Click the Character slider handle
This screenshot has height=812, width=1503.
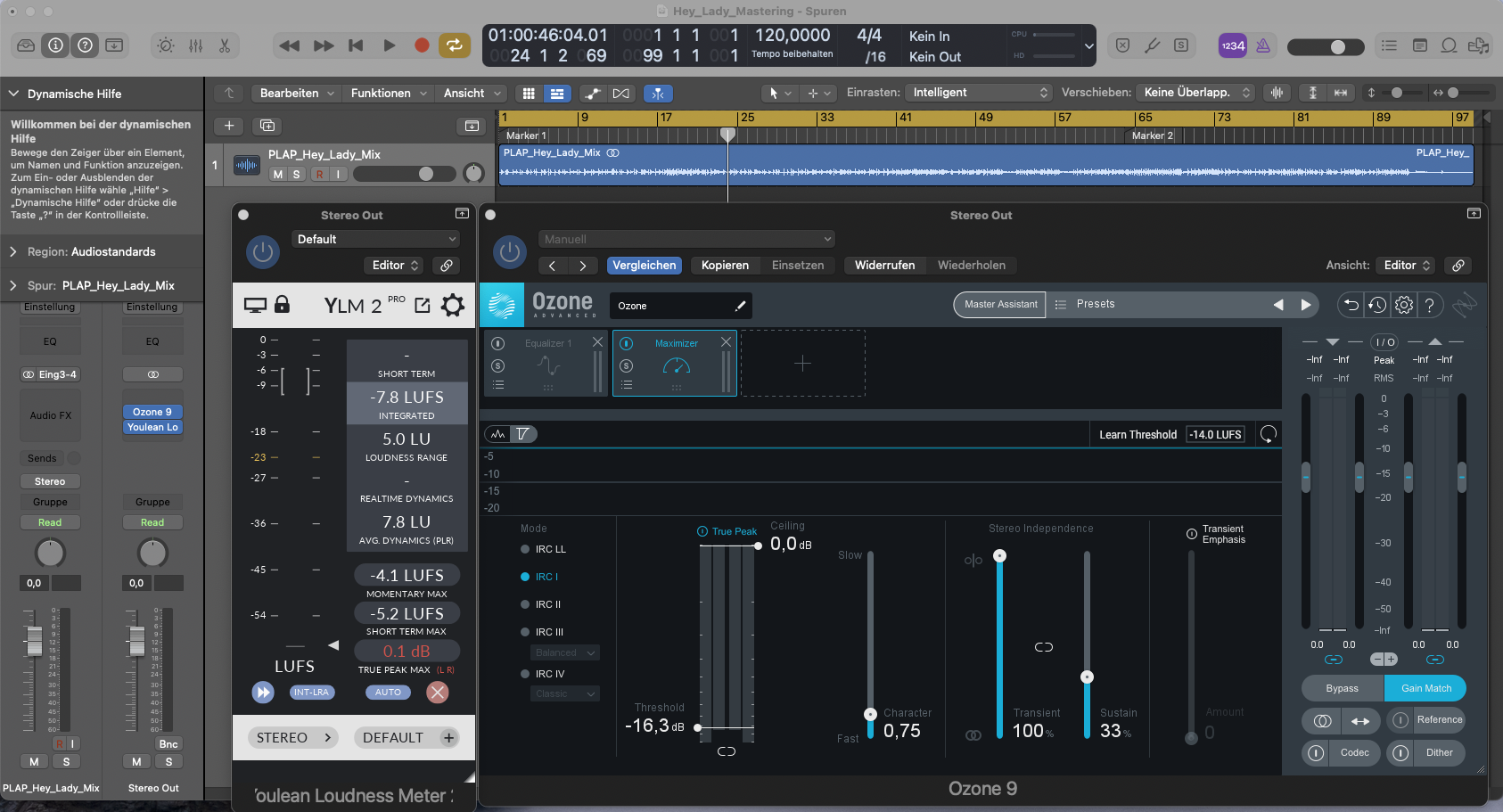870,714
